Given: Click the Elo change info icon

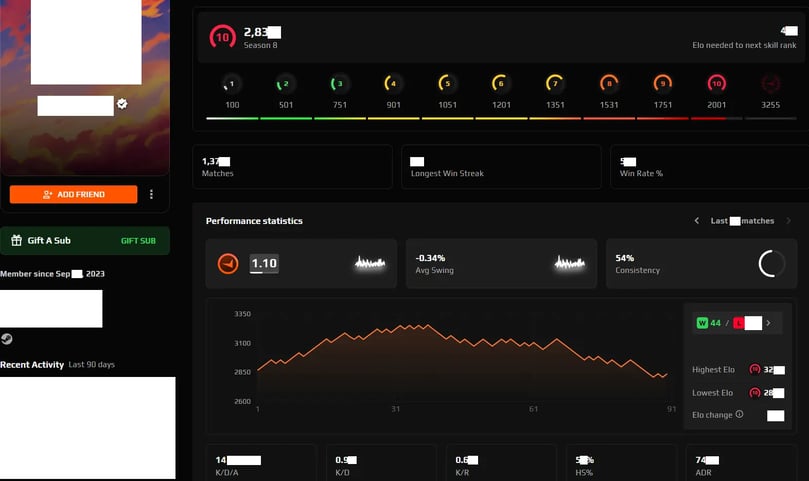Looking at the screenshot, I should click(739, 414).
